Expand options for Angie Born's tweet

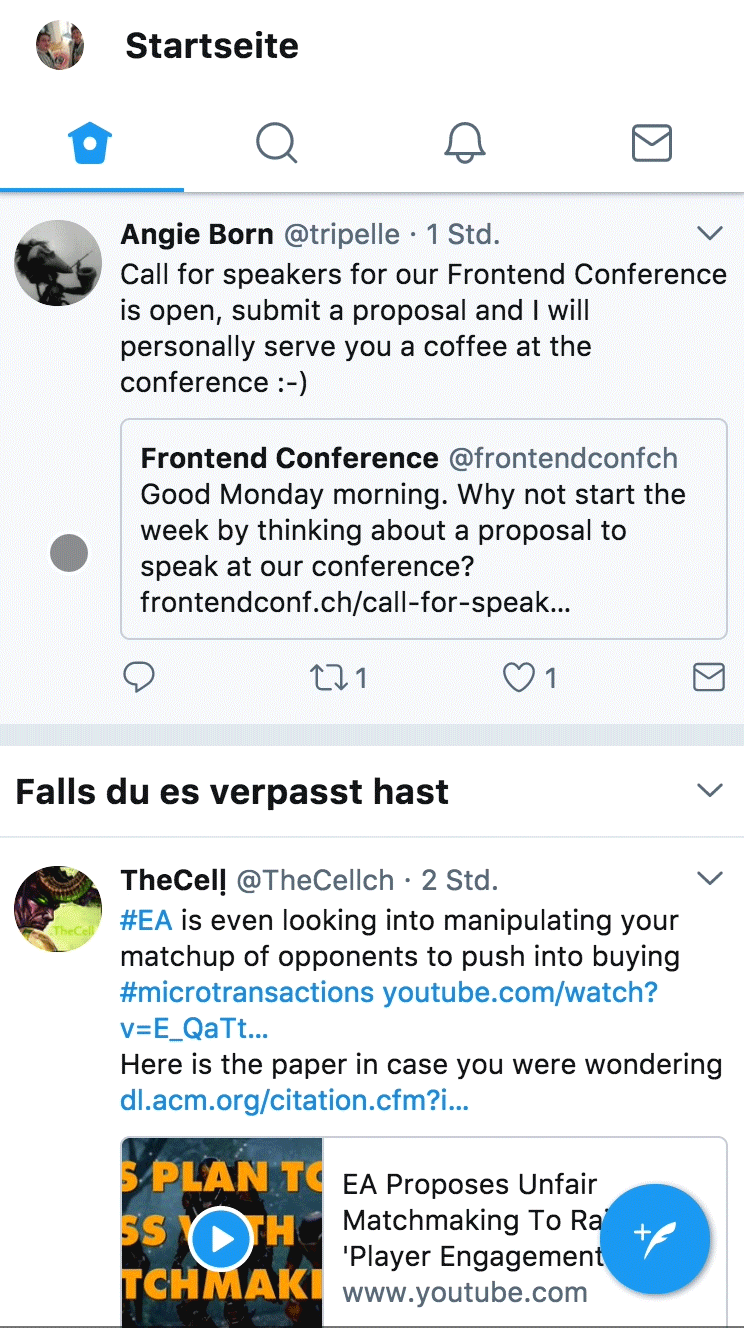click(x=709, y=234)
